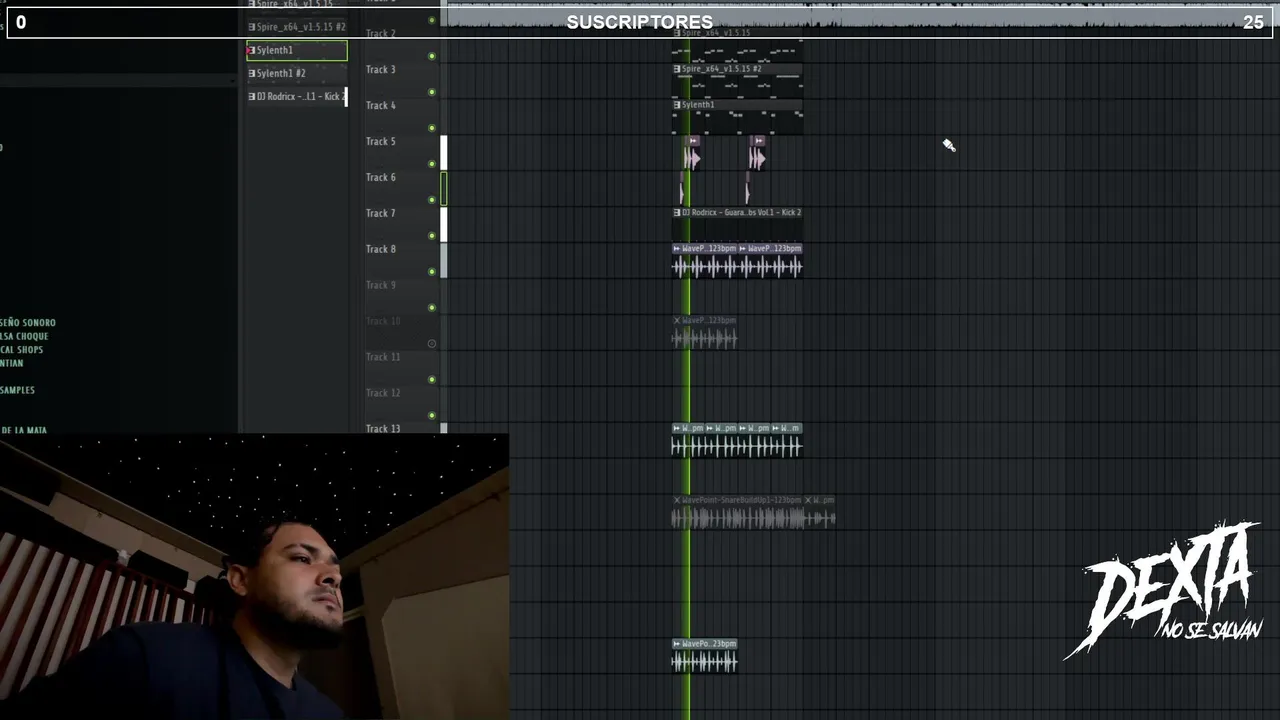
Task: Mute Track 6 using its green LED
Action: click(432, 200)
